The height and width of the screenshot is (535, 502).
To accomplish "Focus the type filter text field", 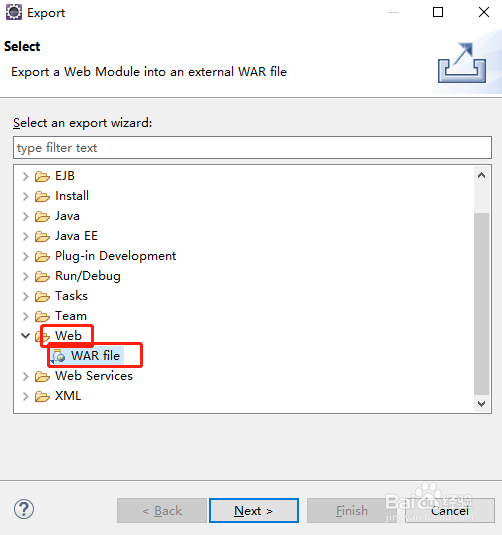I will coord(253,148).
